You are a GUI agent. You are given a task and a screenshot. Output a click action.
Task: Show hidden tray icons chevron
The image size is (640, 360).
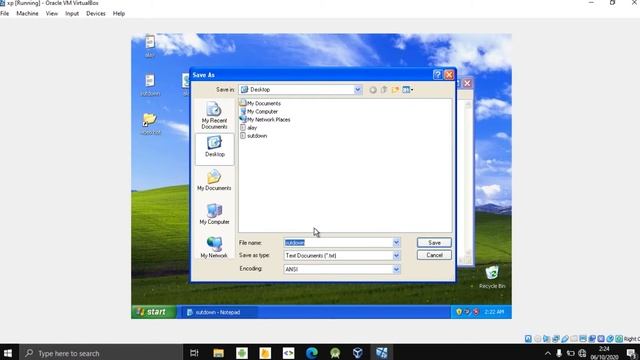pos(548,353)
